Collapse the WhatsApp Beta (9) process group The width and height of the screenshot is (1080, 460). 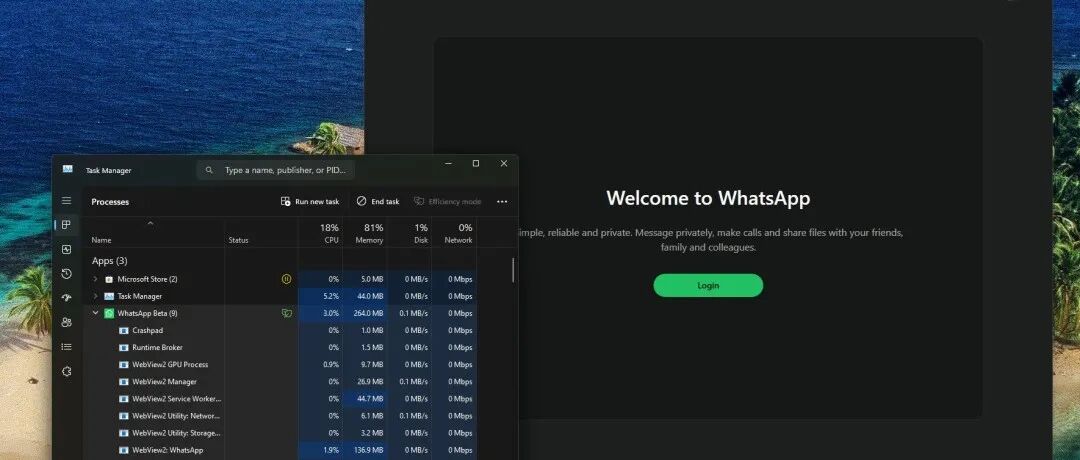(x=96, y=313)
